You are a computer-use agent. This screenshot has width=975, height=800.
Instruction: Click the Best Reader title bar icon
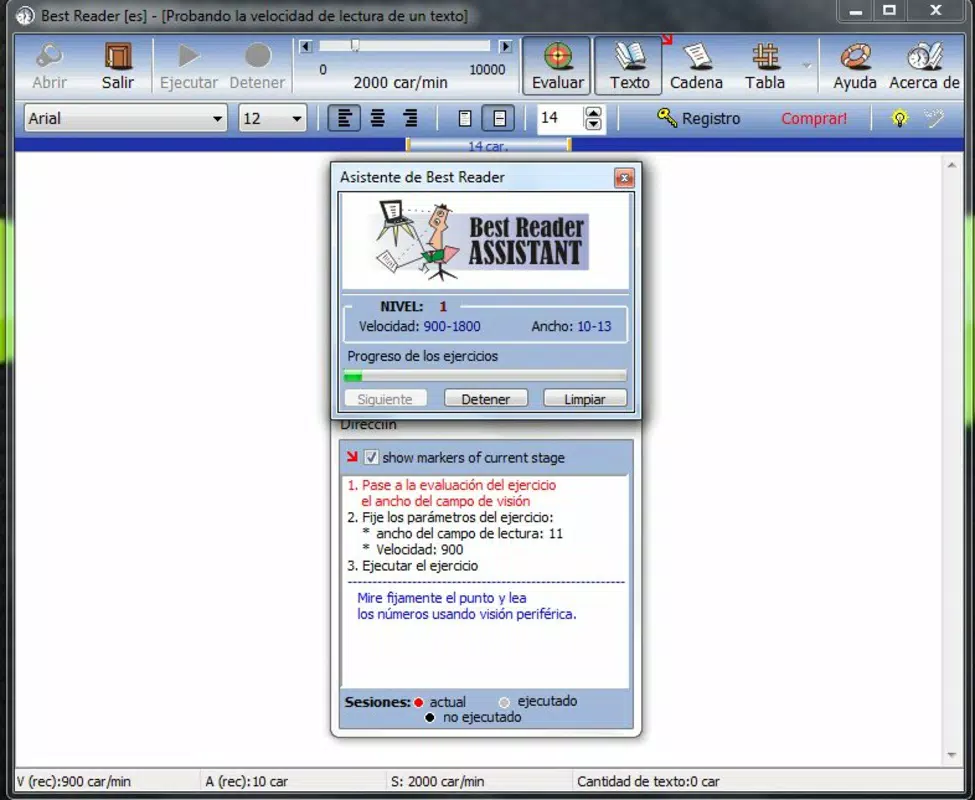[25, 16]
